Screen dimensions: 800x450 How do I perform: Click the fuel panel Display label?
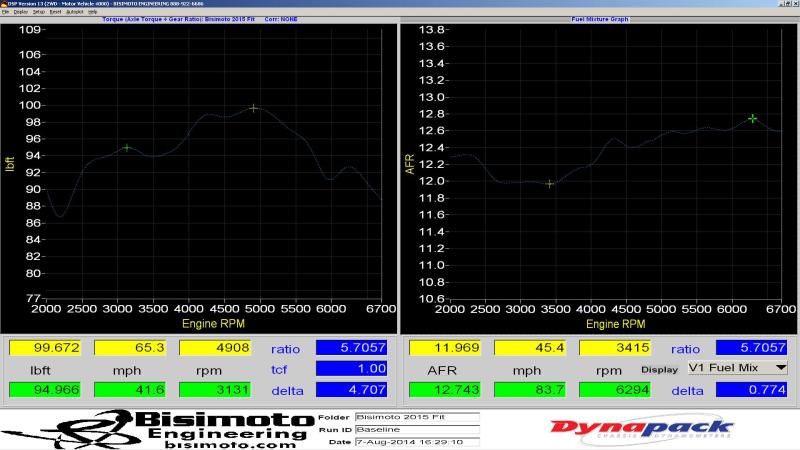click(x=659, y=369)
